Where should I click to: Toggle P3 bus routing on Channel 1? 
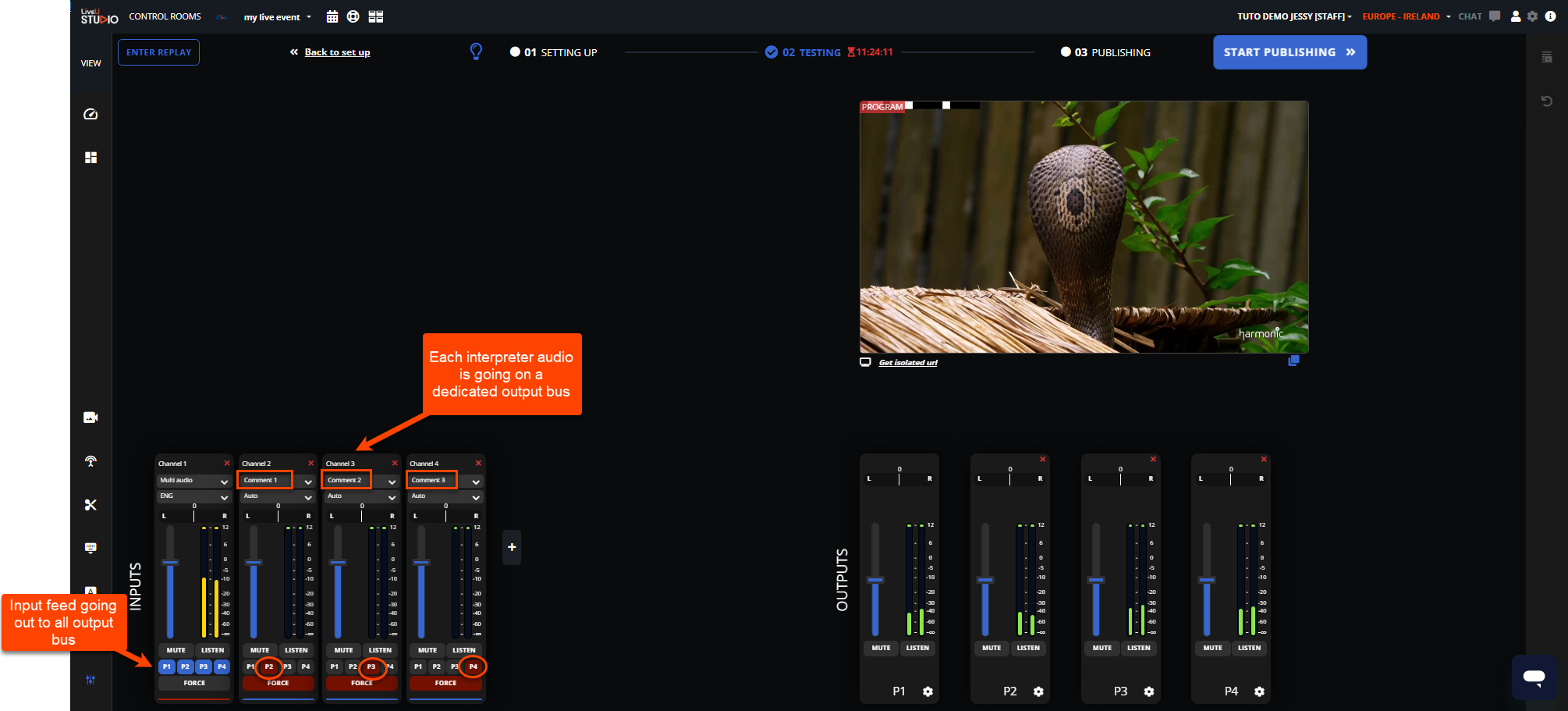tap(204, 667)
